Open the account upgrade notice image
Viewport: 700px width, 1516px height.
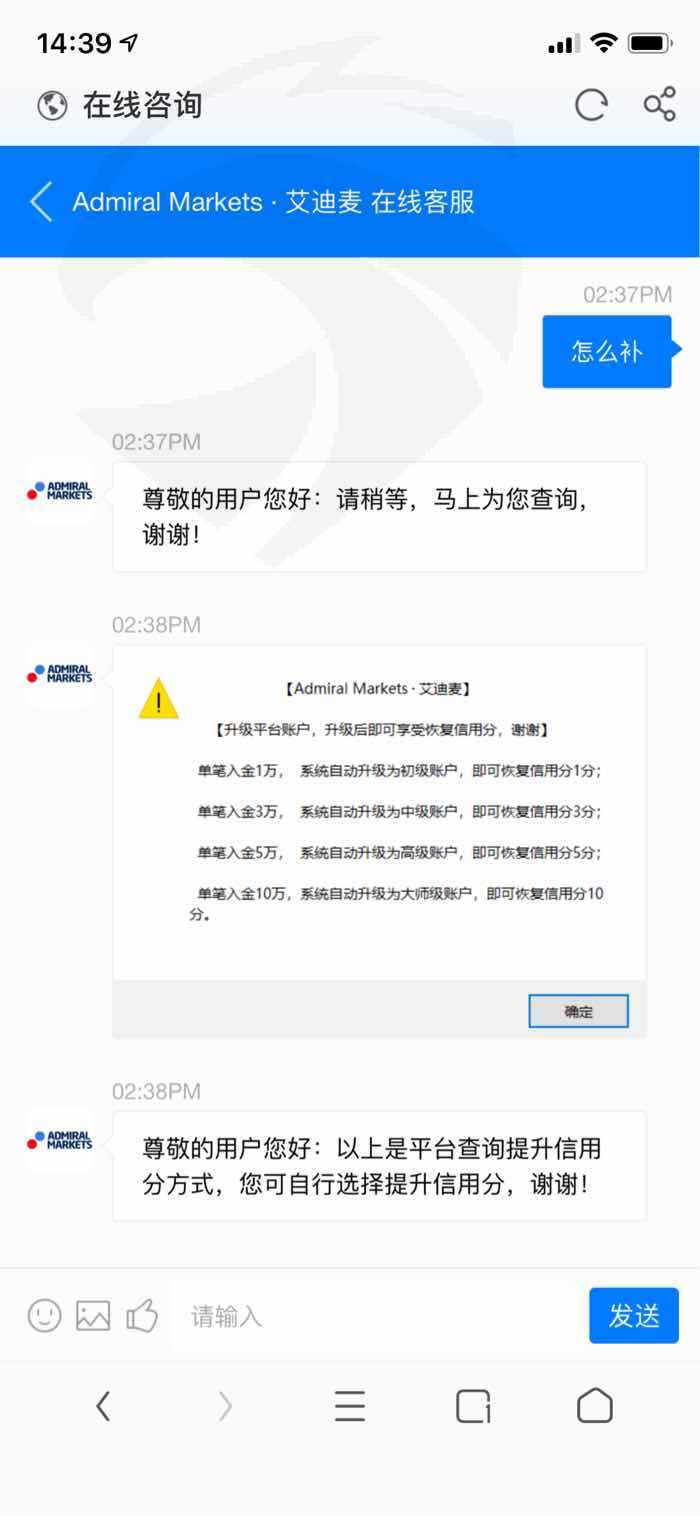point(379,842)
